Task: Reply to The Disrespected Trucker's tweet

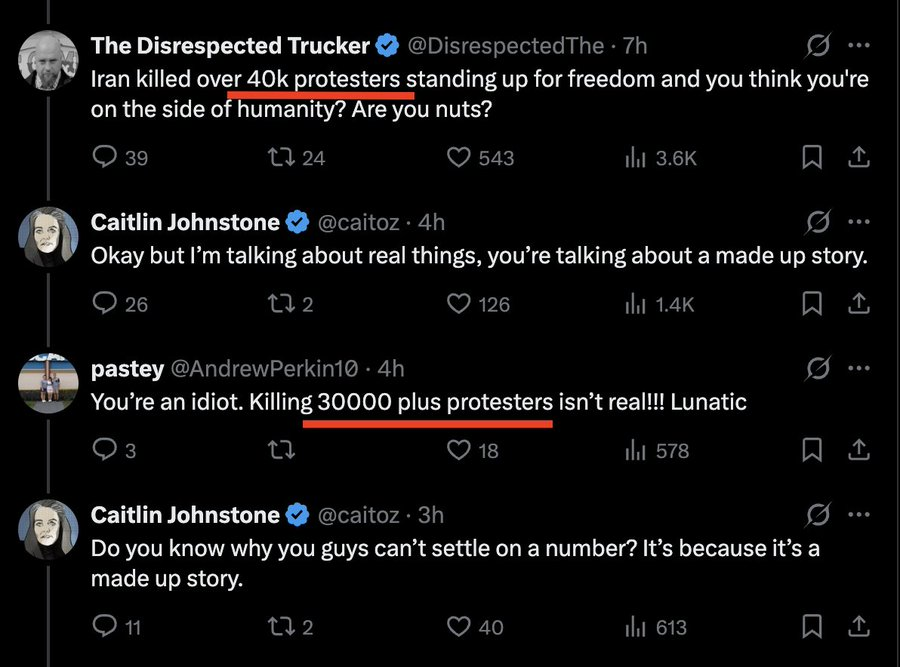Action: (x=105, y=157)
